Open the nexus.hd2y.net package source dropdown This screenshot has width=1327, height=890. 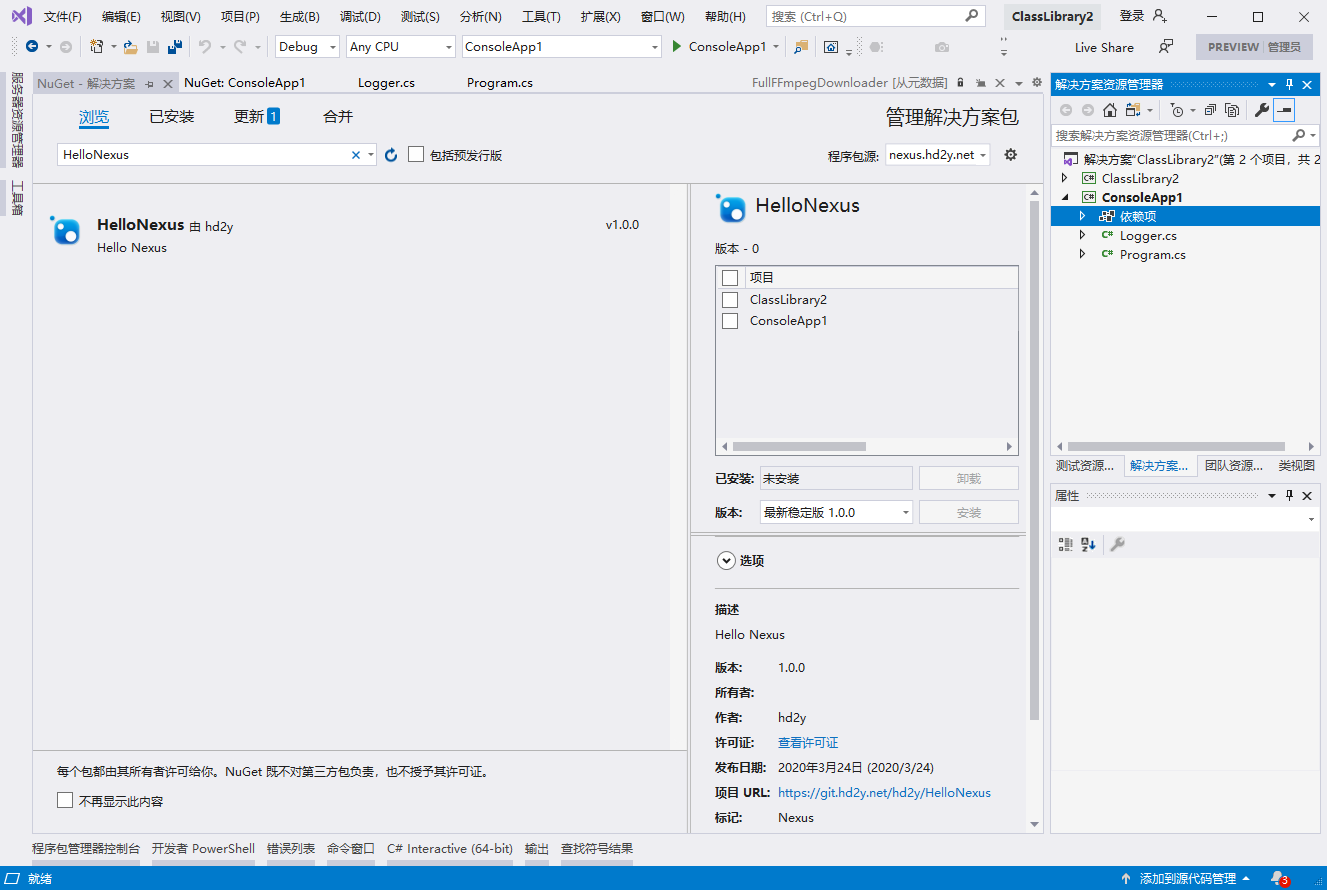click(x=938, y=155)
